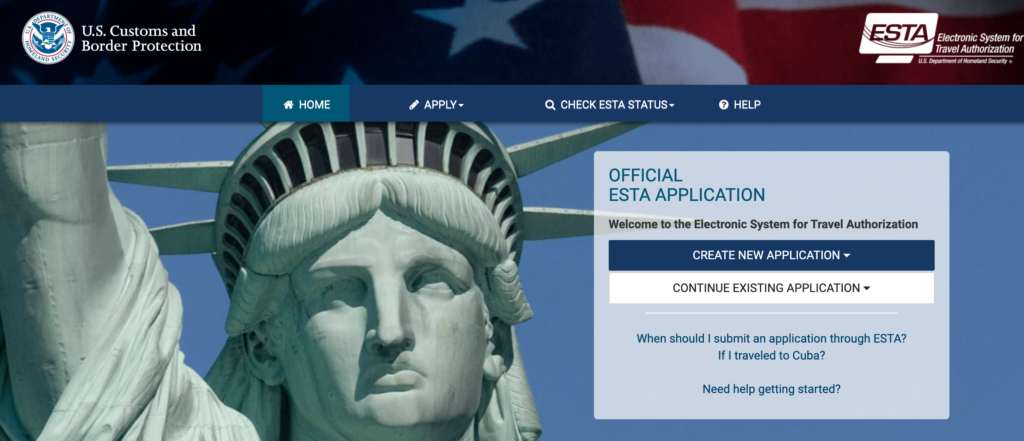
Task: Expand the CHECK ESTA STATUS dropdown caret
Action: 671,106
